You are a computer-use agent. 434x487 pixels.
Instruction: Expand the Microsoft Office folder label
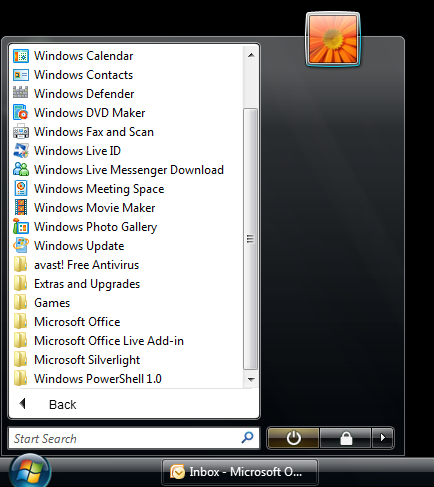click(x=77, y=322)
